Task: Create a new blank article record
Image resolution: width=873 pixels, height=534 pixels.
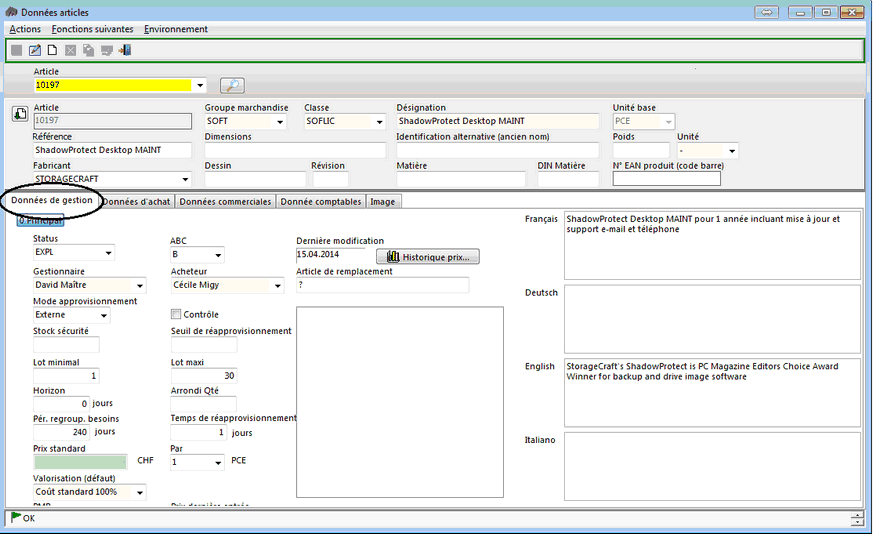Action: [52, 51]
